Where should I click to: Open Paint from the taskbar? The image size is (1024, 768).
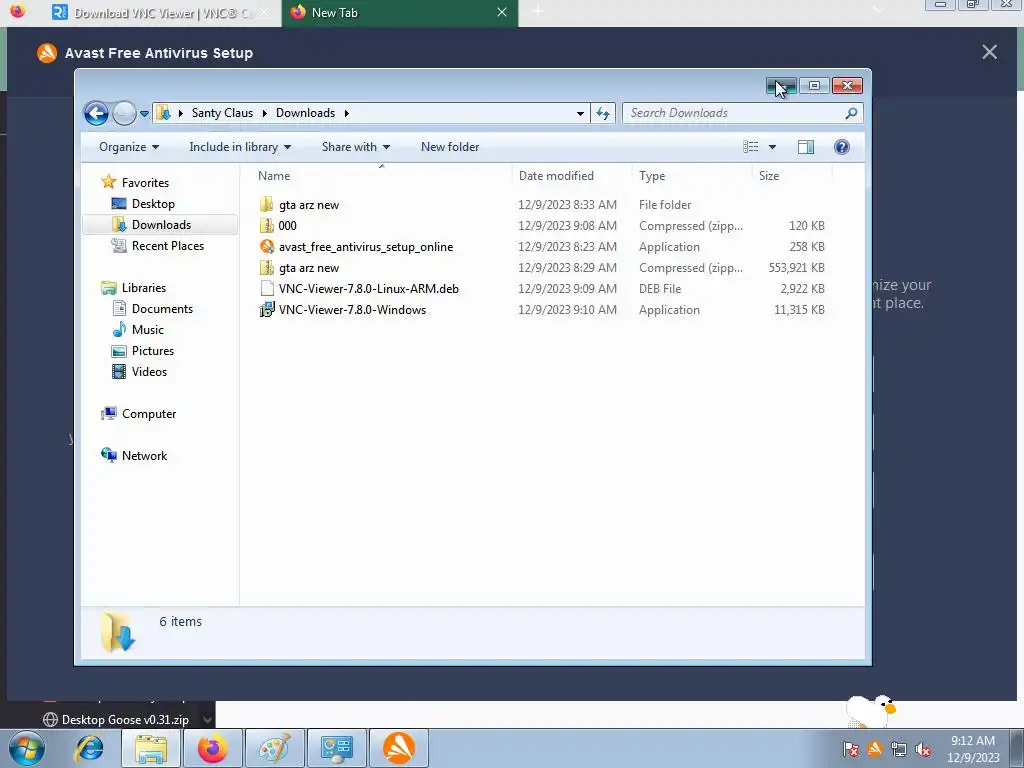[x=274, y=748]
